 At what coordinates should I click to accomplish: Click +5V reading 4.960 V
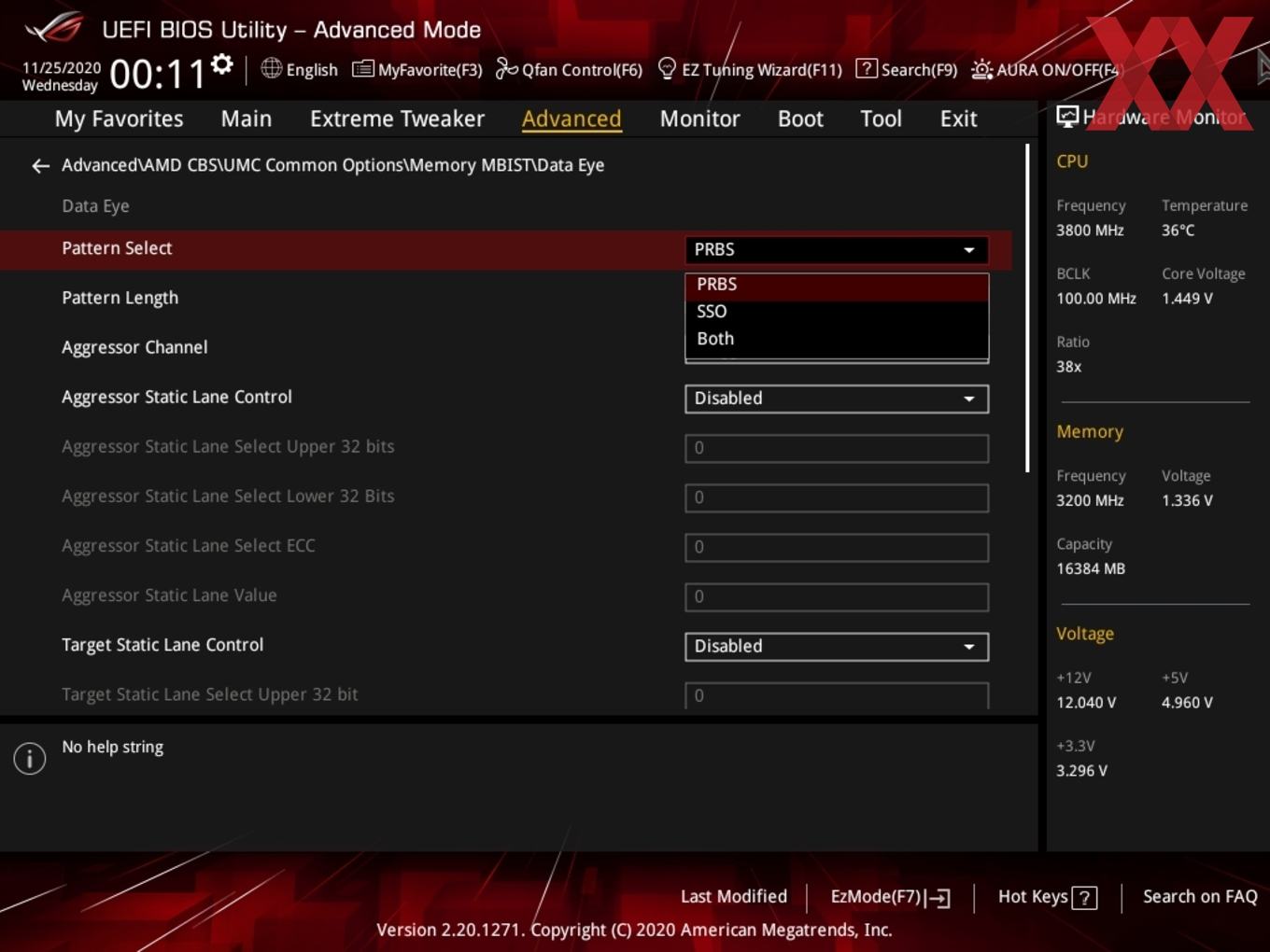point(1187,703)
